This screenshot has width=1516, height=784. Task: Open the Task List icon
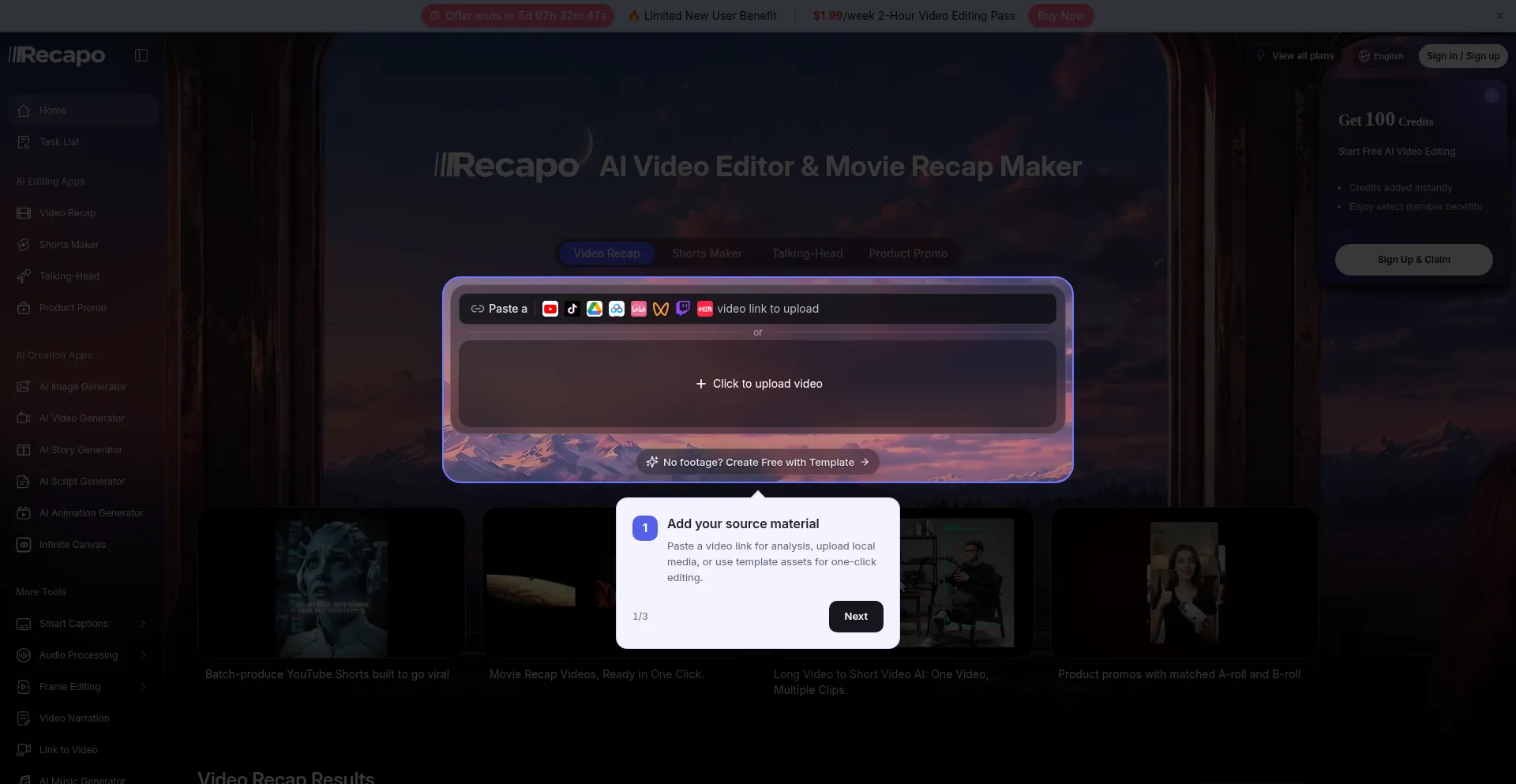[24, 142]
